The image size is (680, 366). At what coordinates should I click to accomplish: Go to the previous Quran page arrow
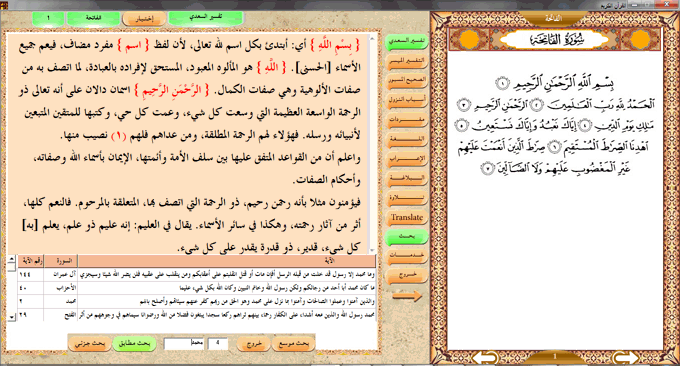625,358
